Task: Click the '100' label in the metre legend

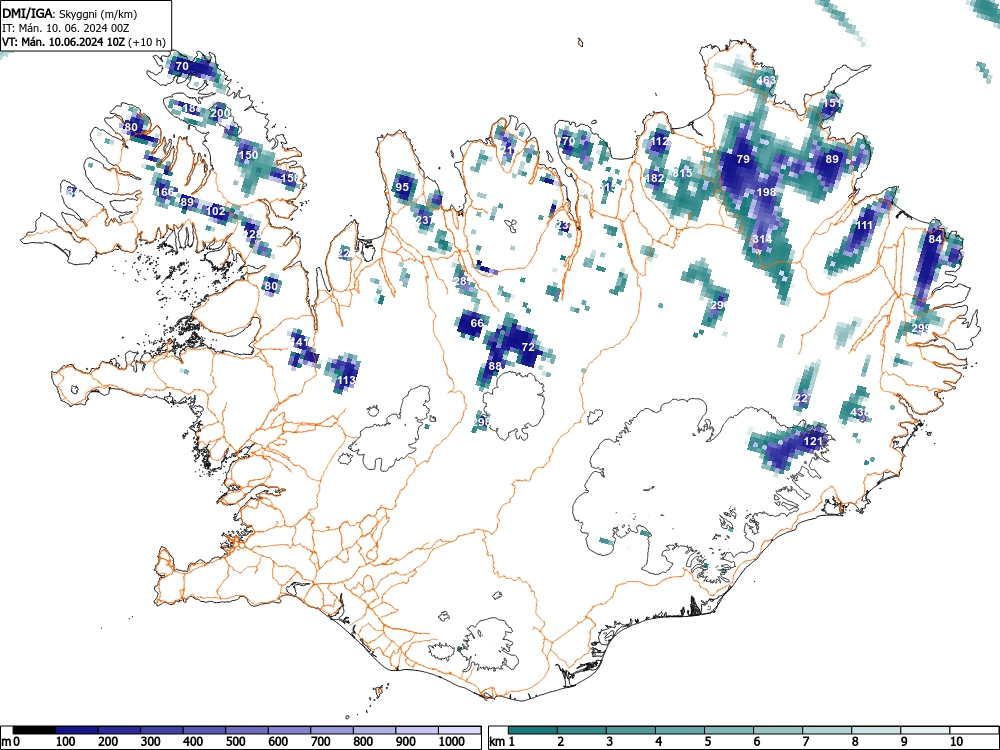Action: 66,742
